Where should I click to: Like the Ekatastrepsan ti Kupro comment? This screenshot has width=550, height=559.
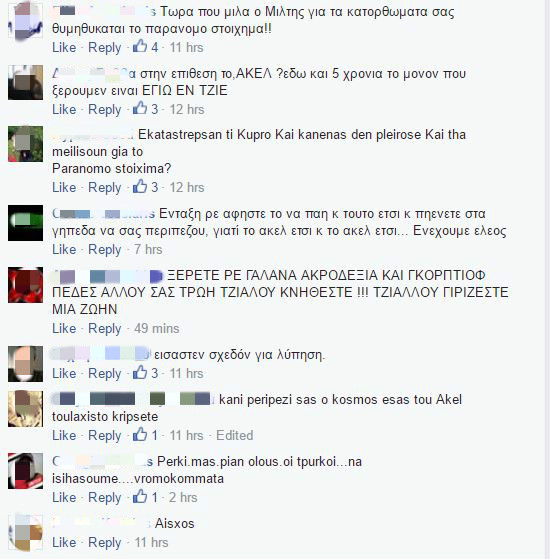tap(64, 187)
